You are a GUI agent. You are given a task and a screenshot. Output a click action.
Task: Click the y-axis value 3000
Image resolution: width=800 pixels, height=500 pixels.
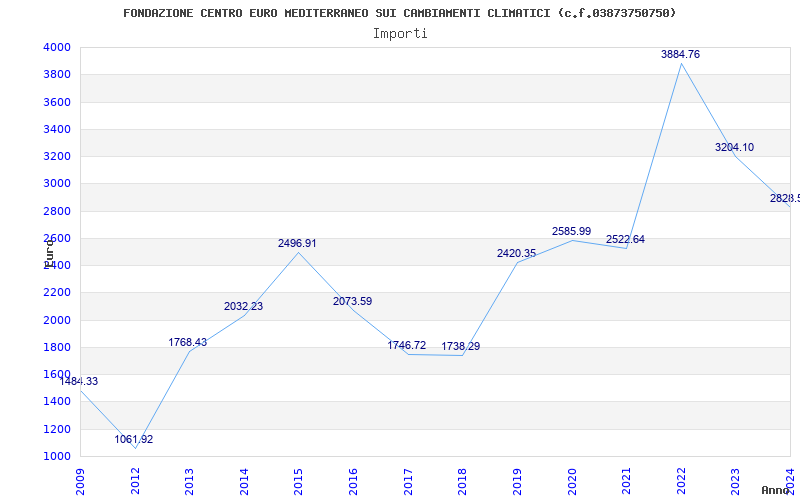coord(57,184)
